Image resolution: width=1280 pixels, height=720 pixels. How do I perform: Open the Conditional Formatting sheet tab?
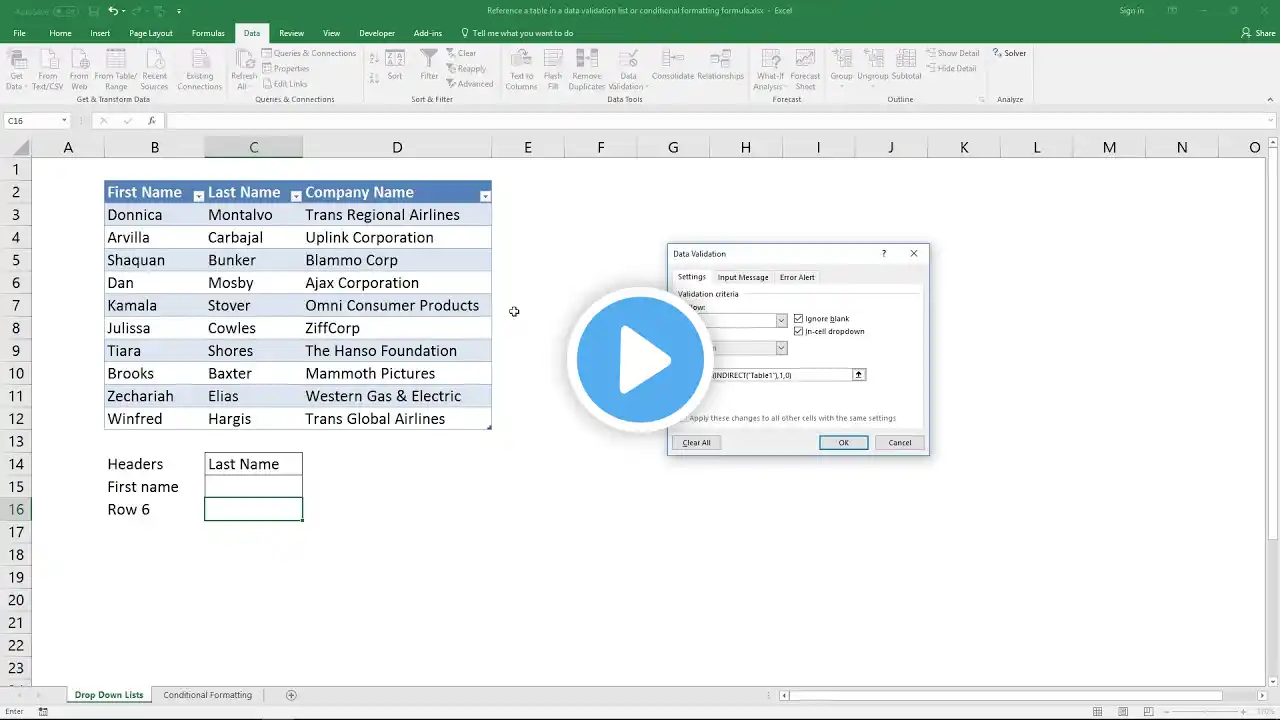click(207, 695)
